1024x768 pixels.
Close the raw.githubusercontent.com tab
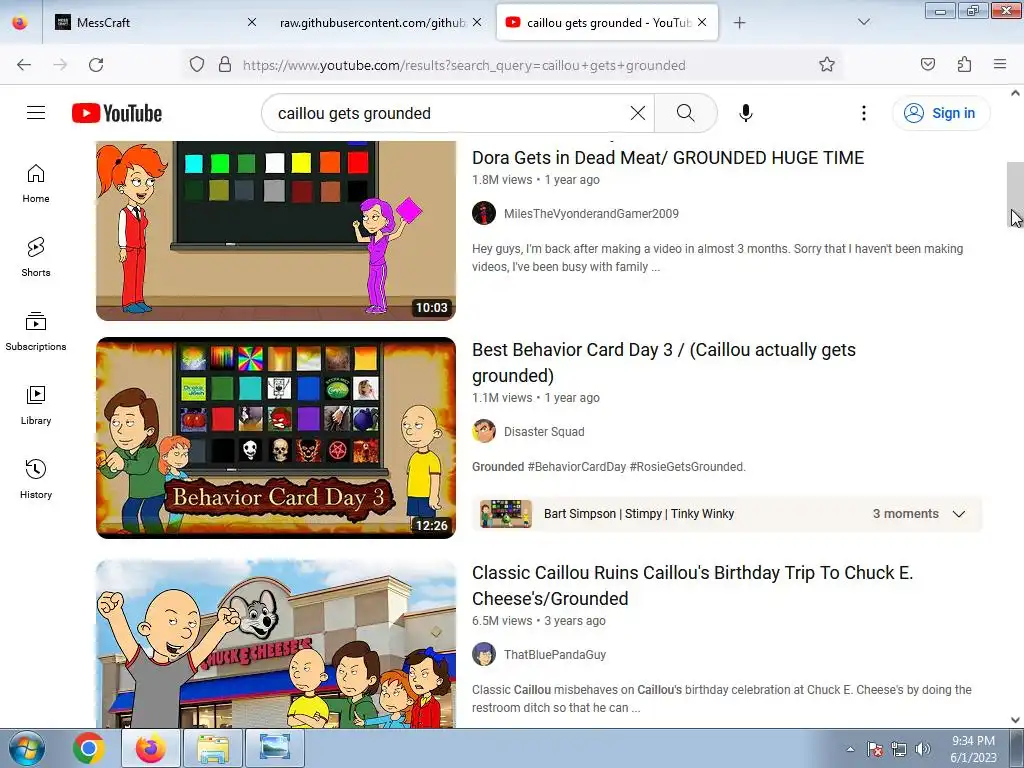(x=477, y=23)
